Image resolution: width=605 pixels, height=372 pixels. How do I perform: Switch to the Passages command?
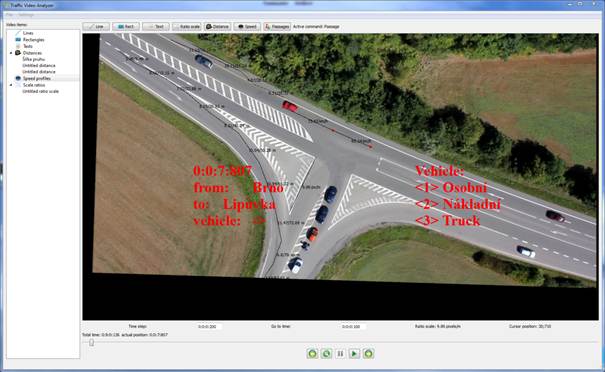point(277,27)
